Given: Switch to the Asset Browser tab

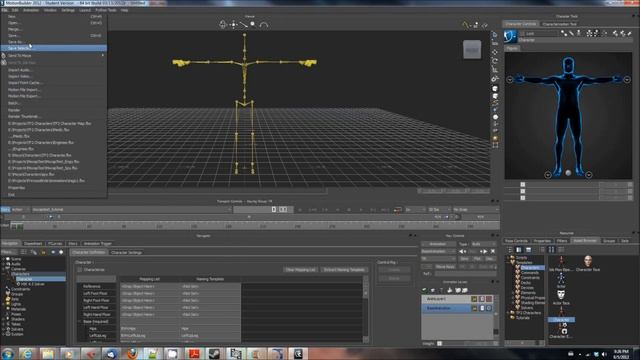Looking at the screenshot, I should pyautogui.click(x=585, y=241).
